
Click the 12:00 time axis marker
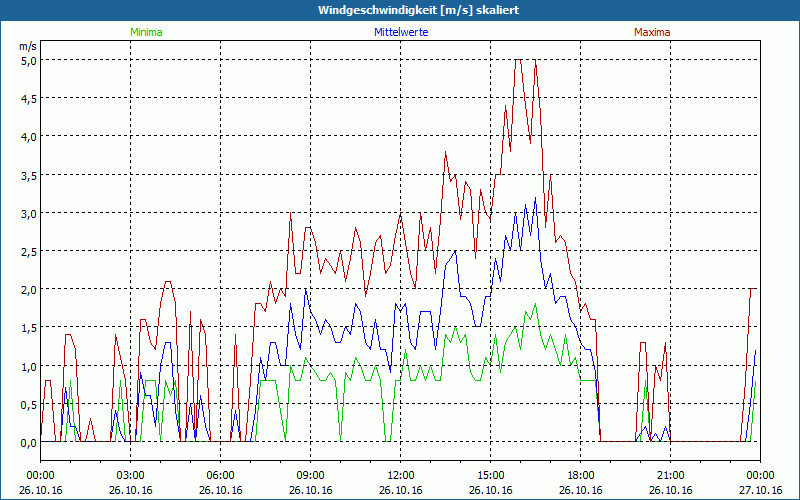coord(401,475)
